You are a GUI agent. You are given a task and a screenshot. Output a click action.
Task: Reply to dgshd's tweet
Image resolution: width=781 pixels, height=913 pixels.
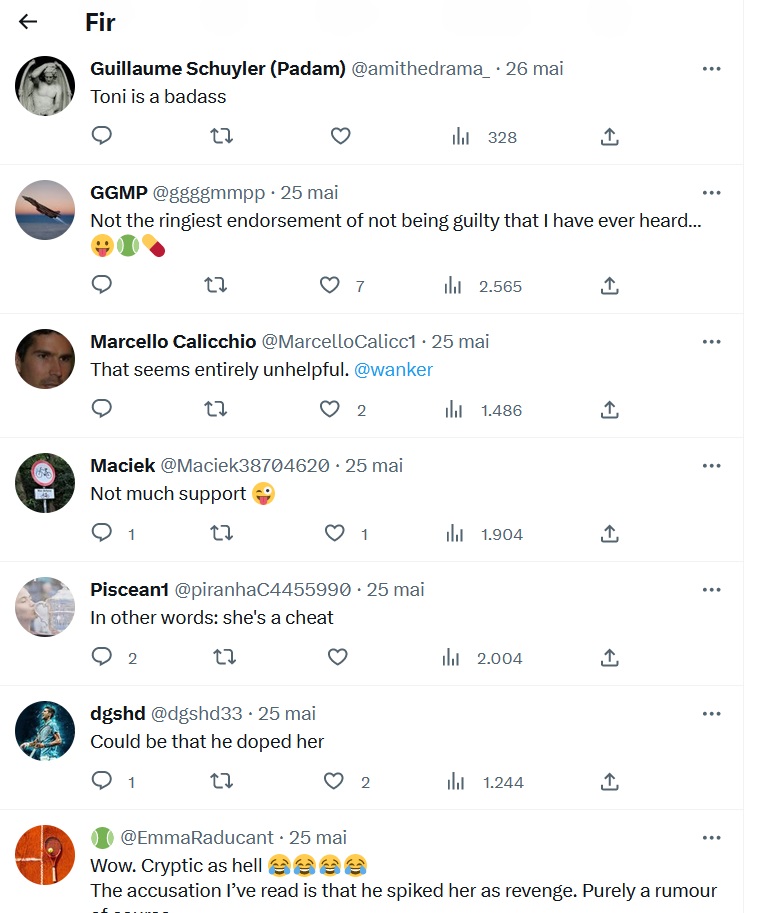(102, 781)
